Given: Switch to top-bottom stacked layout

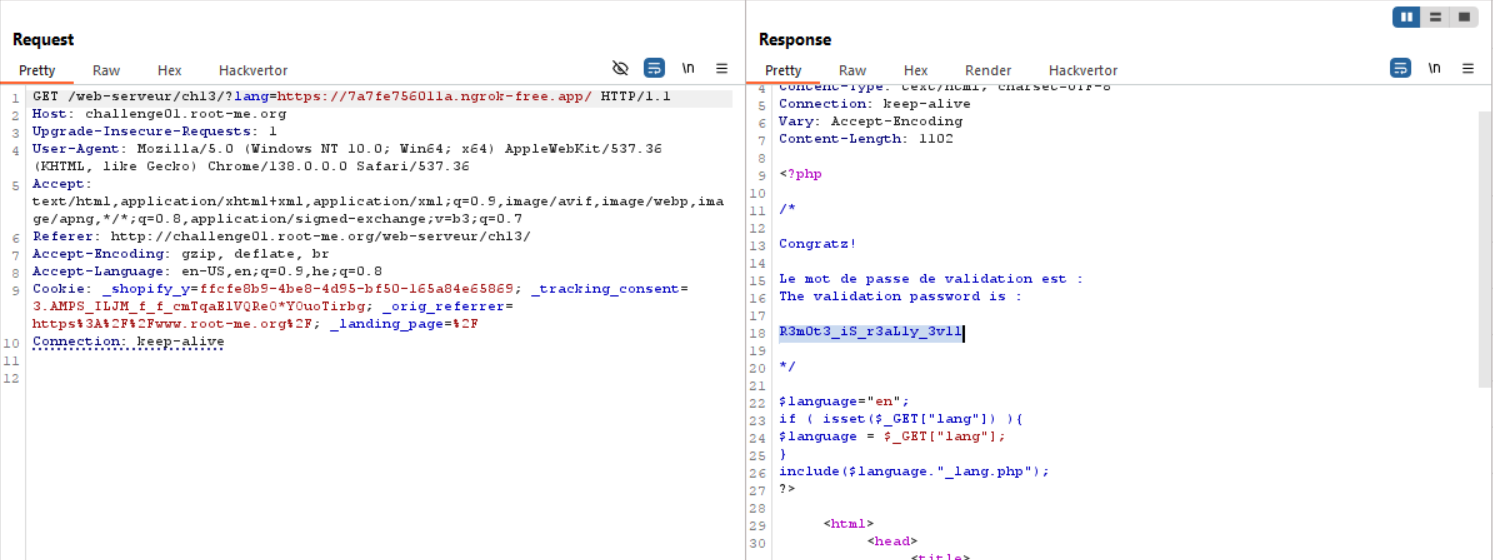Looking at the screenshot, I should click(1435, 17).
